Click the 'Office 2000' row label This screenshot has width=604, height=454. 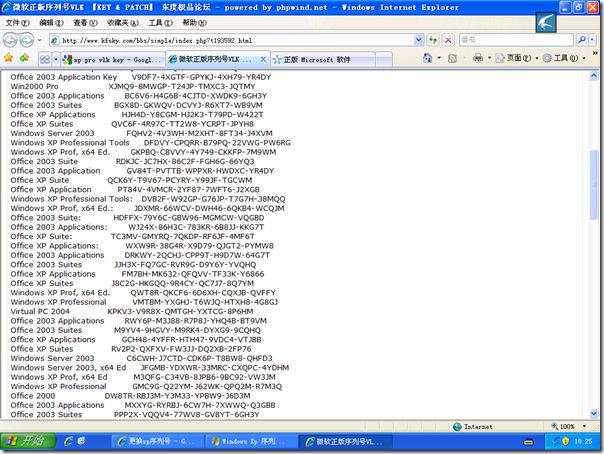tap(33, 395)
